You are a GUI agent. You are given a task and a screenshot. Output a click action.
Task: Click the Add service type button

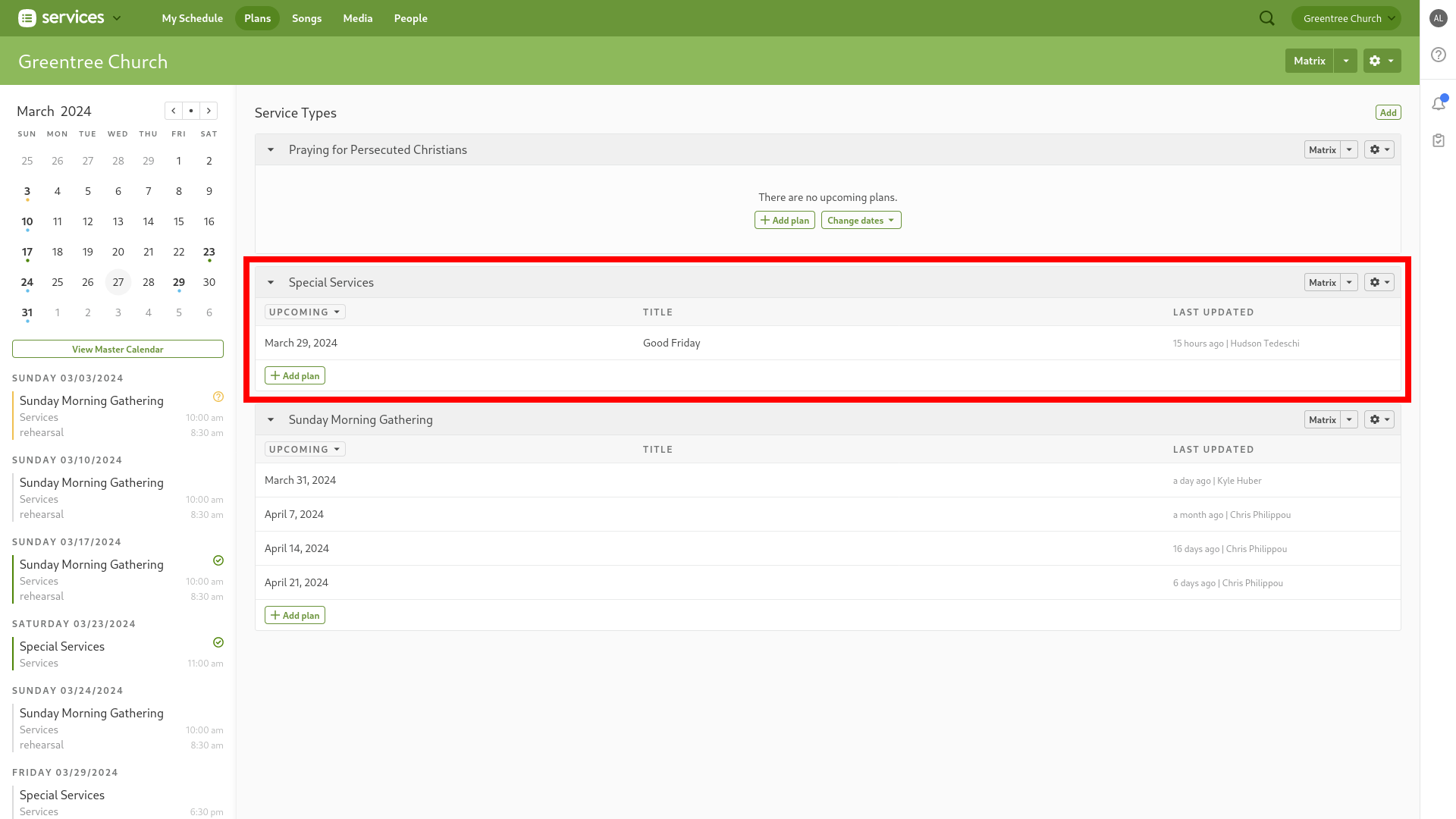(x=1388, y=112)
